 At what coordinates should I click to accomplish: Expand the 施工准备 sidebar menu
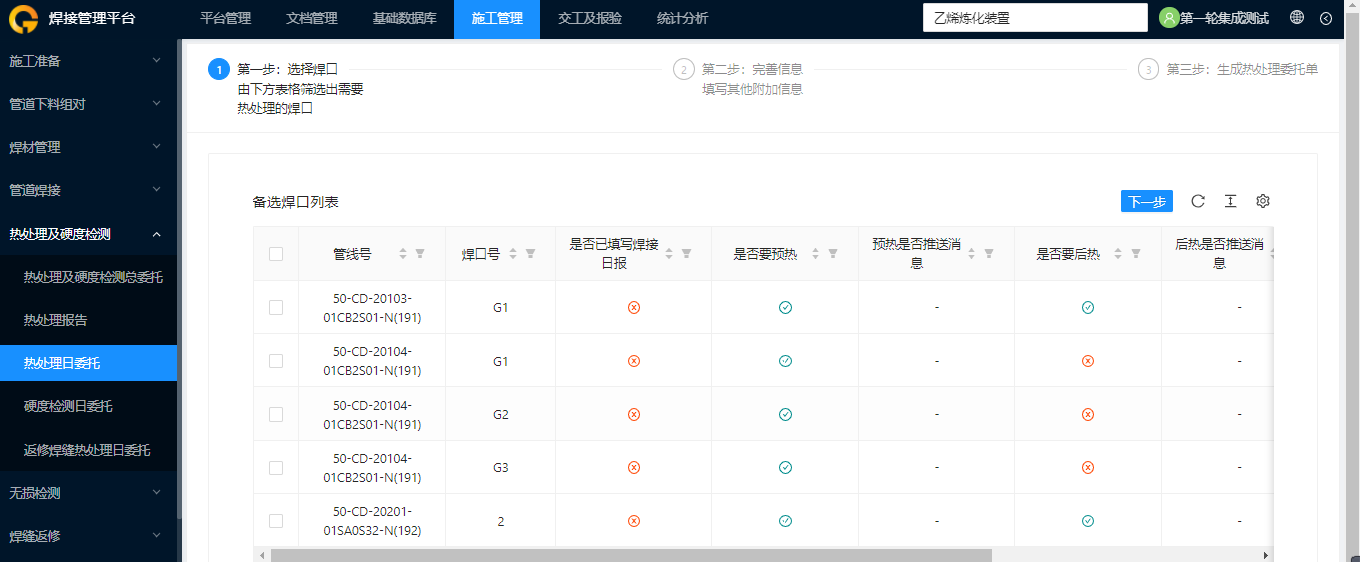pos(88,61)
